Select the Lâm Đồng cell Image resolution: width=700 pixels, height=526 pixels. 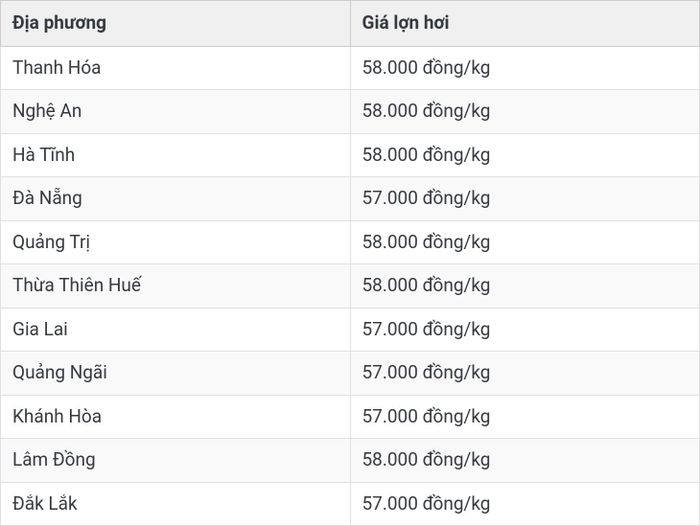(175, 460)
